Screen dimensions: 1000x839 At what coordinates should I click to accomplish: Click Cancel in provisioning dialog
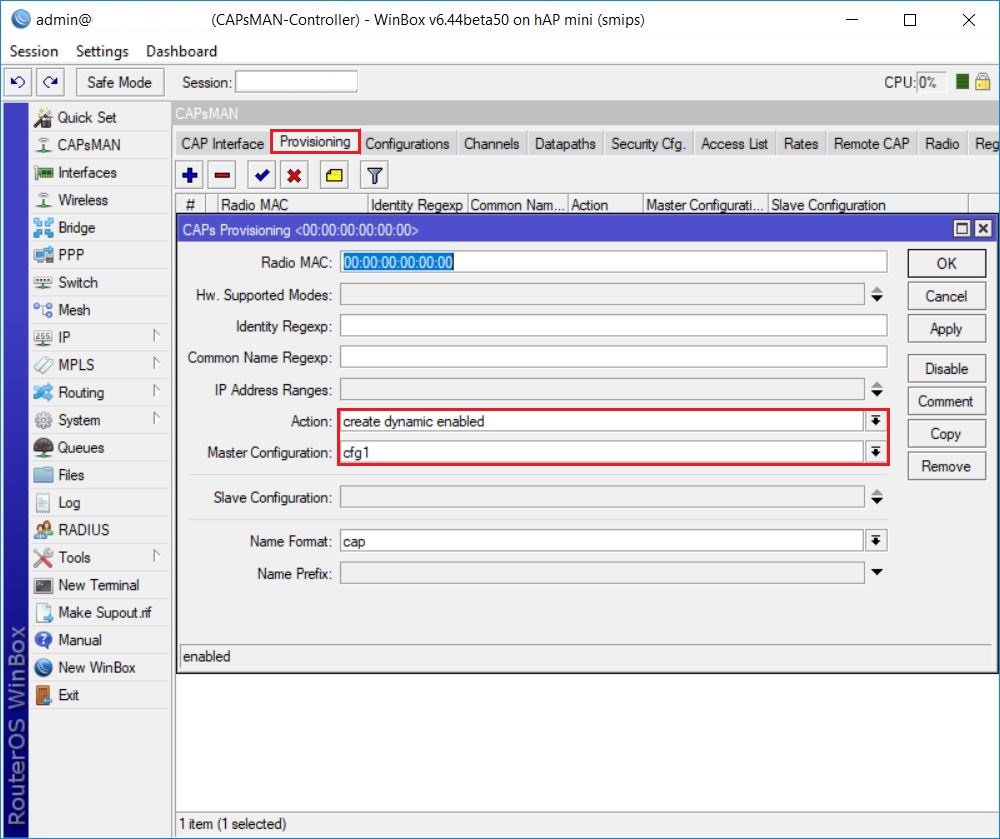pos(946,296)
